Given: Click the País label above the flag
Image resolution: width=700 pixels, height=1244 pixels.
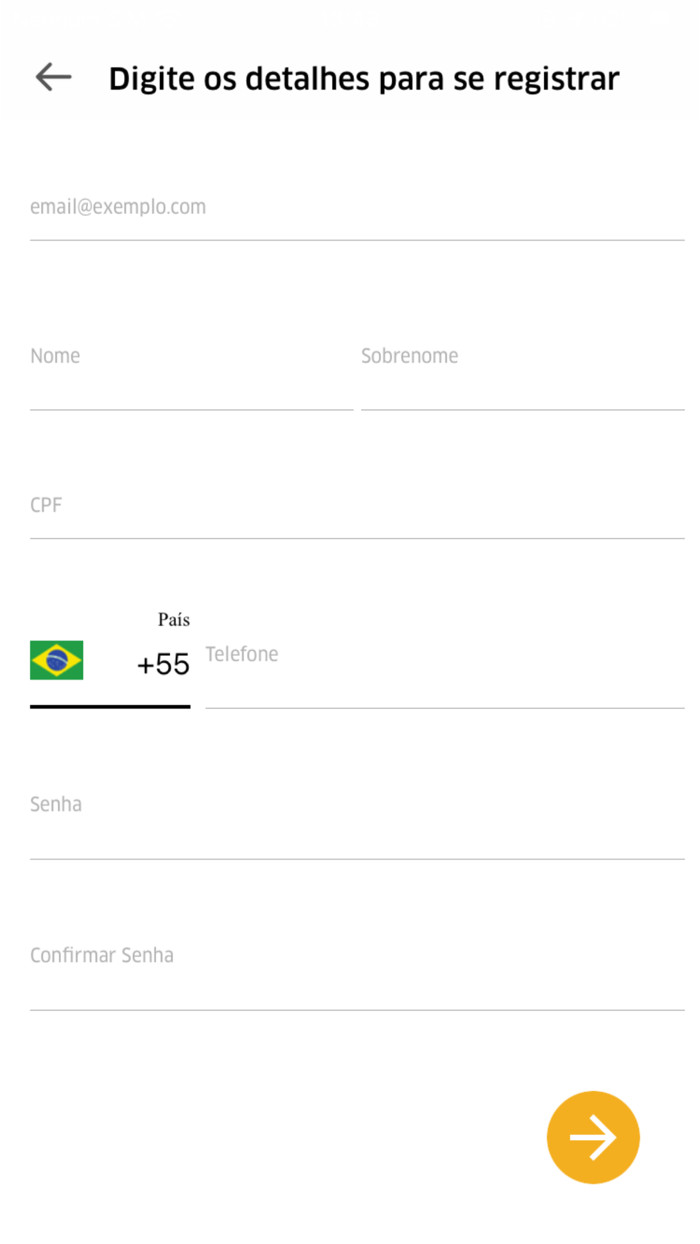Looking at the screenshot, I should coord(172,620).
